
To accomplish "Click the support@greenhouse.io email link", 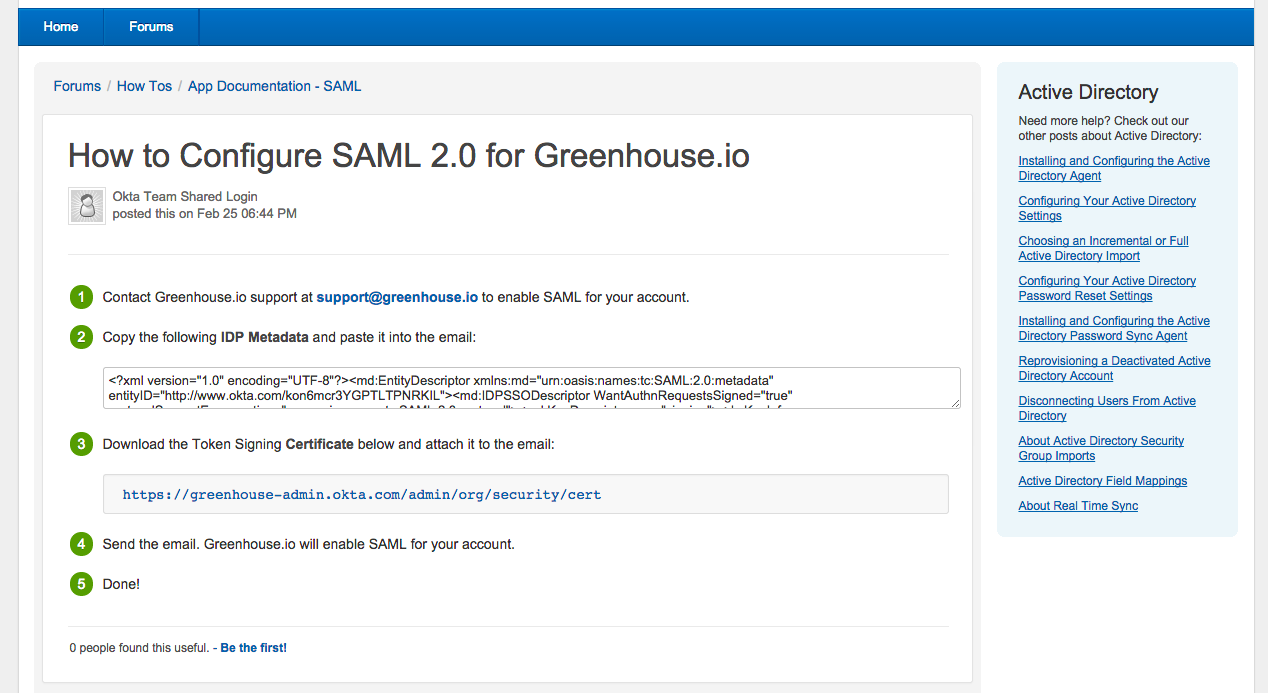I will point(397,297).
